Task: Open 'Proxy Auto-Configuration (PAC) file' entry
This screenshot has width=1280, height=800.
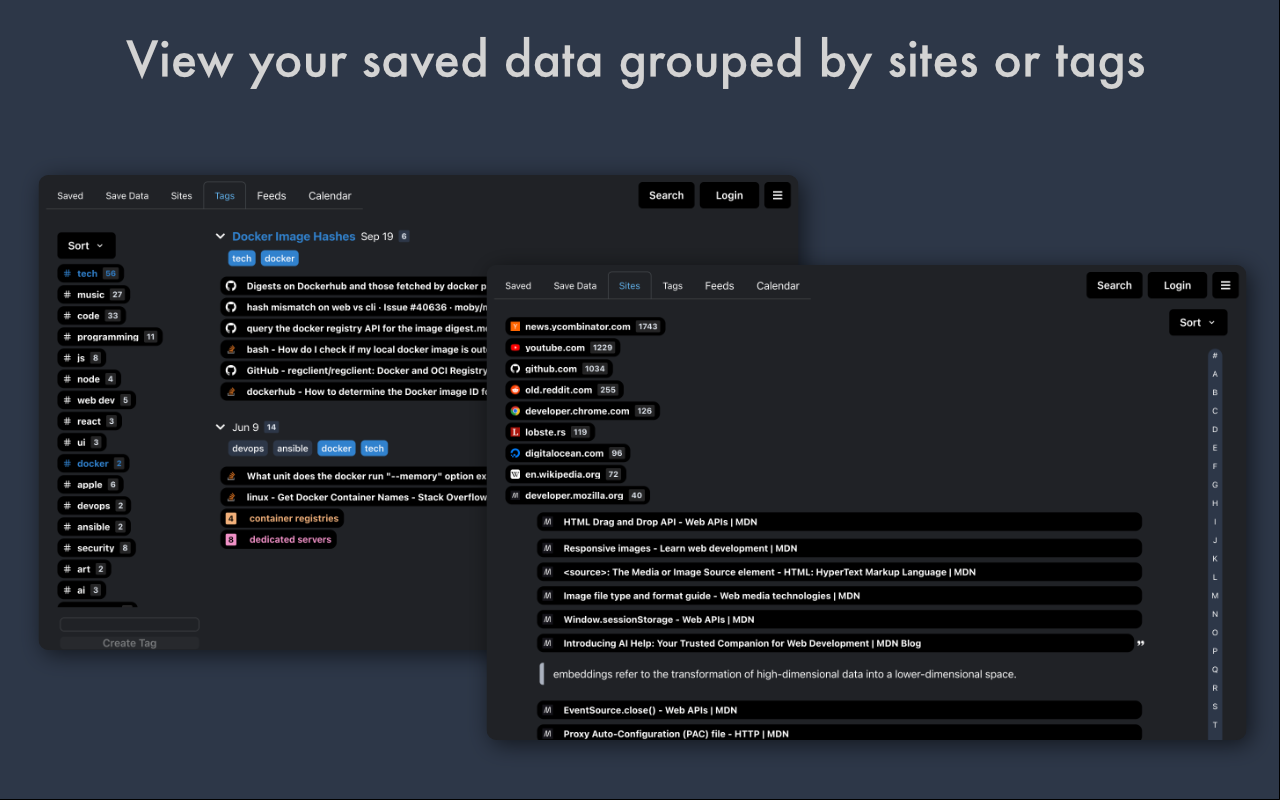Action: pos(840,733)
